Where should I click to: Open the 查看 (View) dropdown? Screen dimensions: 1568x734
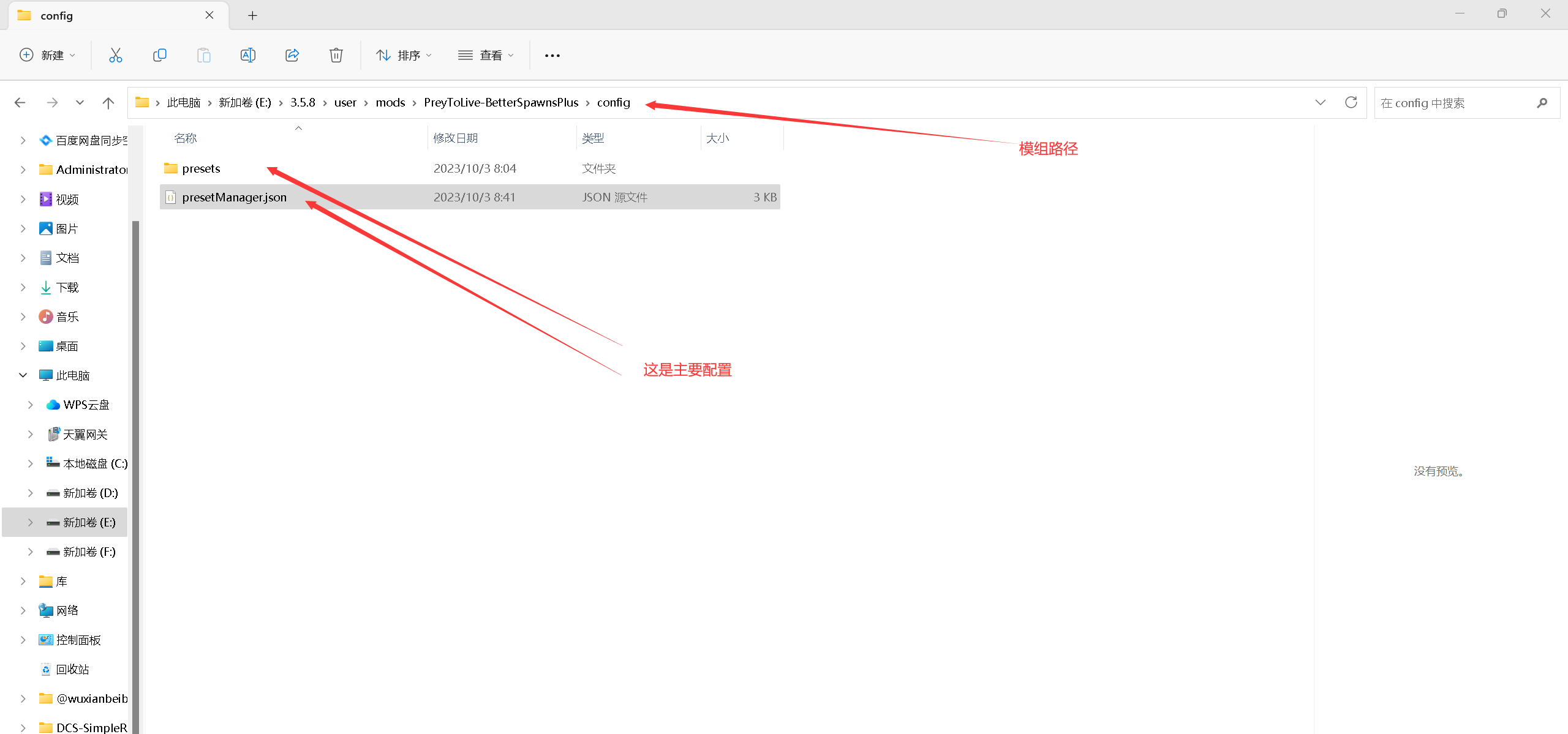coord(486,55)
